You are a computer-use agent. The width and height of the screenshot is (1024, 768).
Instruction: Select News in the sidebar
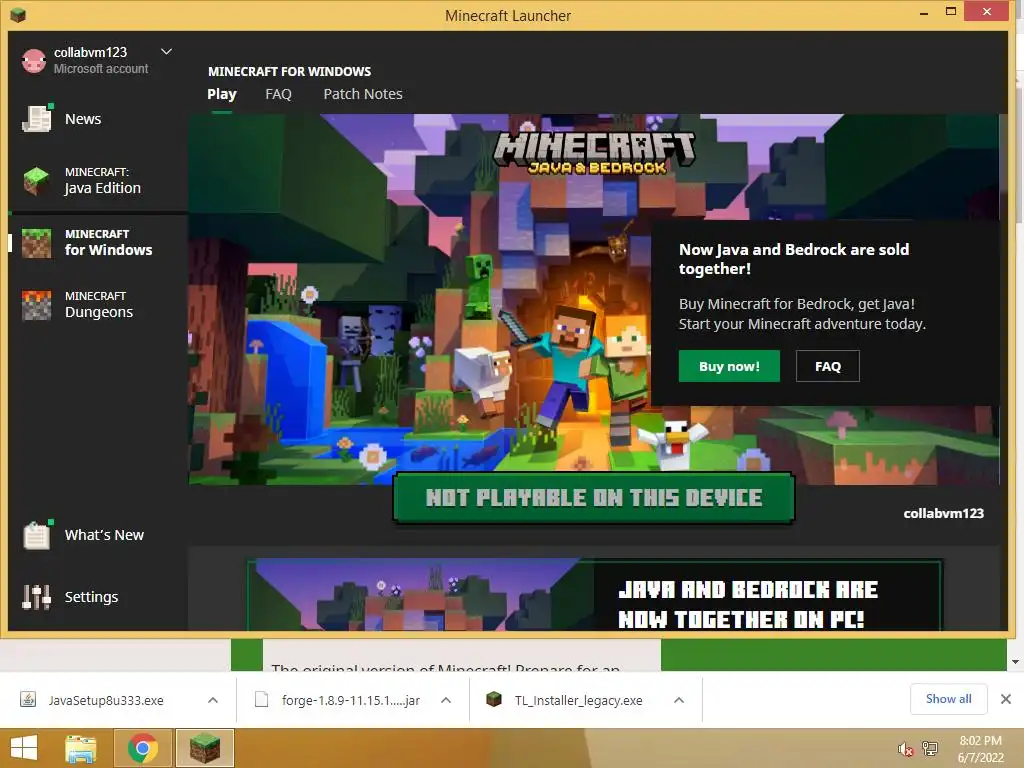click(83, 119)
